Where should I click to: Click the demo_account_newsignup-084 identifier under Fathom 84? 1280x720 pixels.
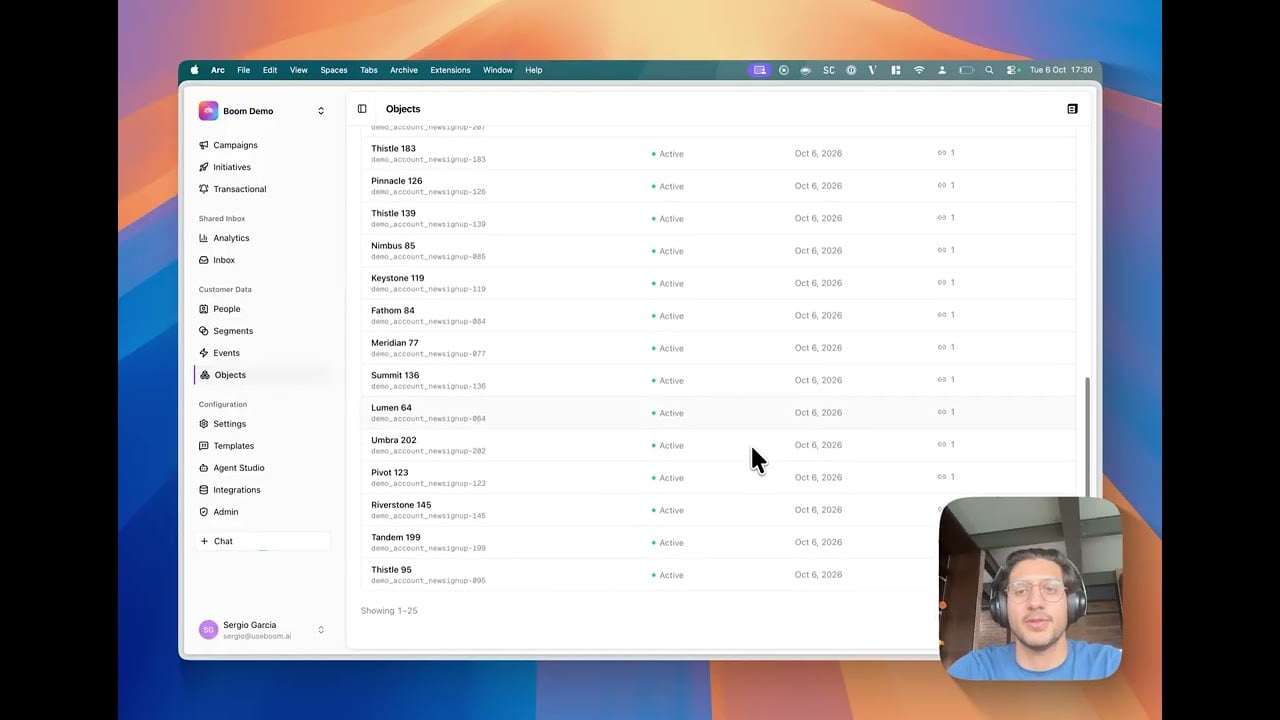click(x=428, y=322)
